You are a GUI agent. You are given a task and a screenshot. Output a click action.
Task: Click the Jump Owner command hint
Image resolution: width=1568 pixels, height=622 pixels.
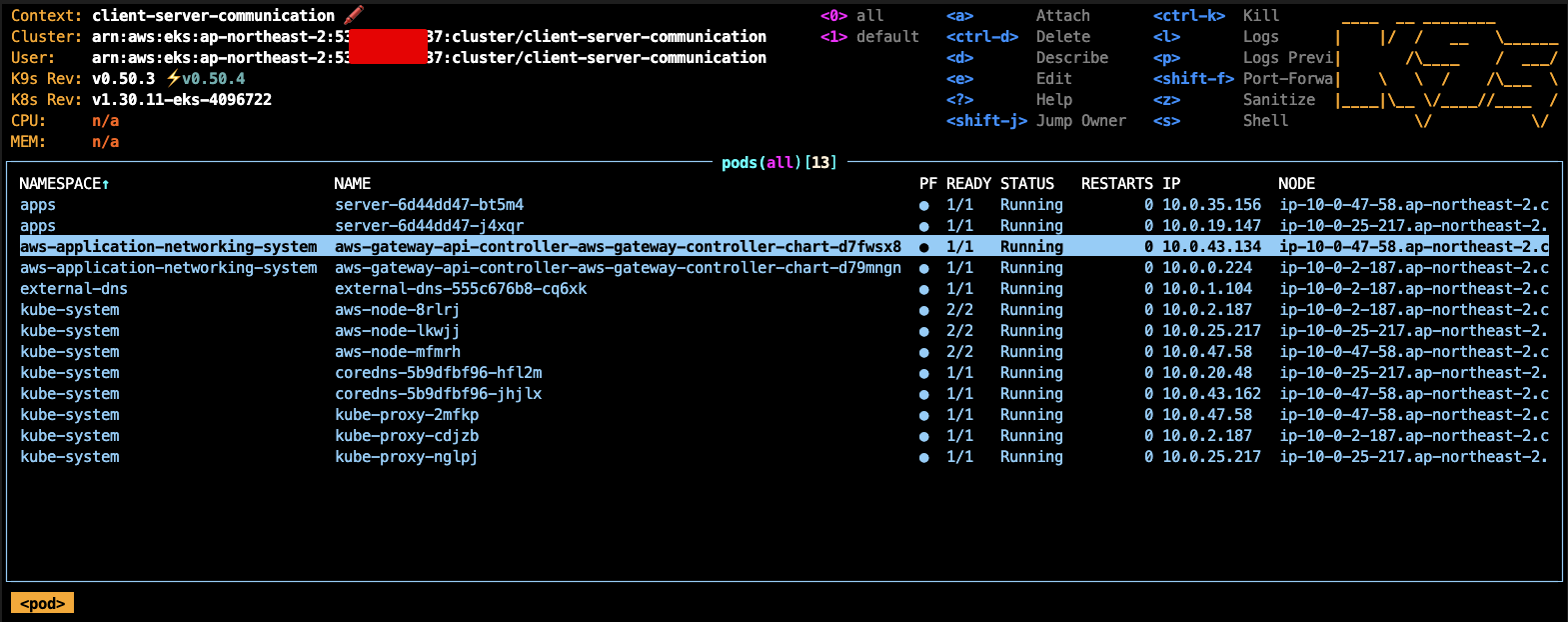pyautogui.click(x=1081, y=121)
